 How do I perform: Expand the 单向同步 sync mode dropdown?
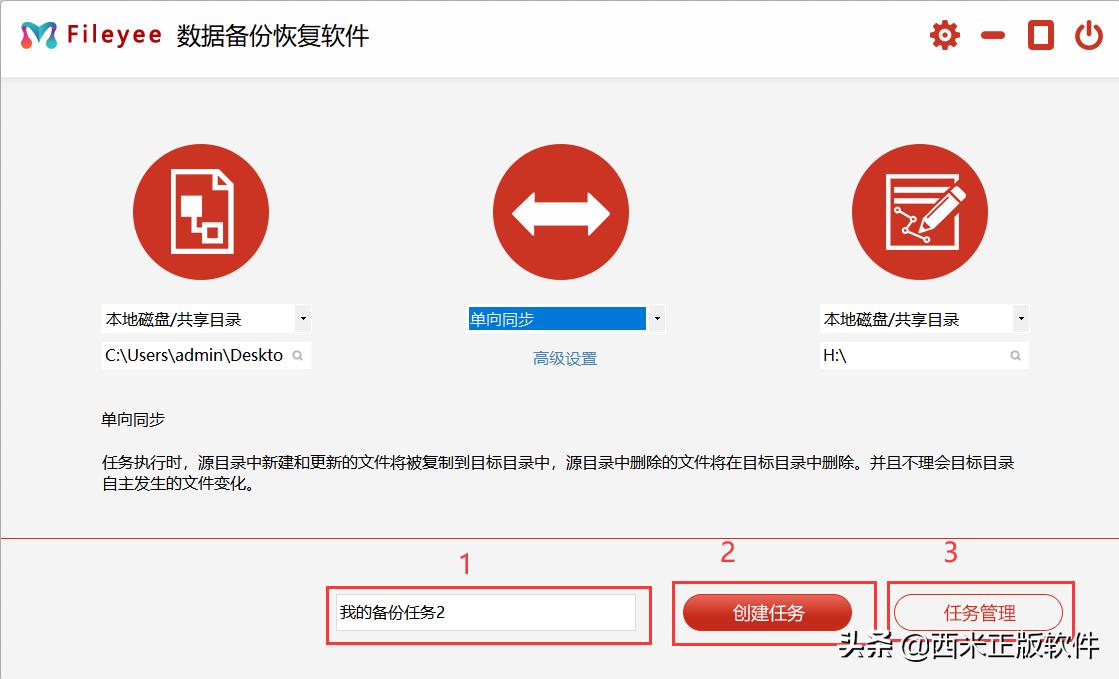pos(657,318)
